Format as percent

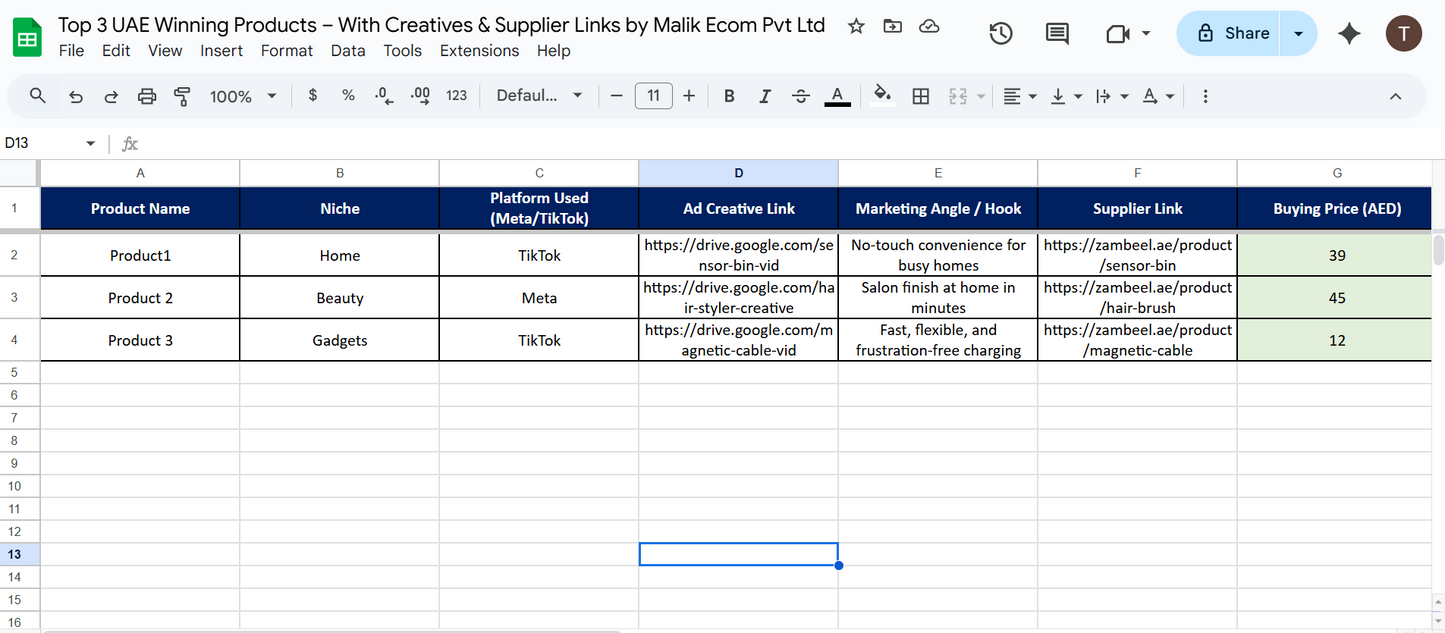pyautogui.click(x=348, y=96)
